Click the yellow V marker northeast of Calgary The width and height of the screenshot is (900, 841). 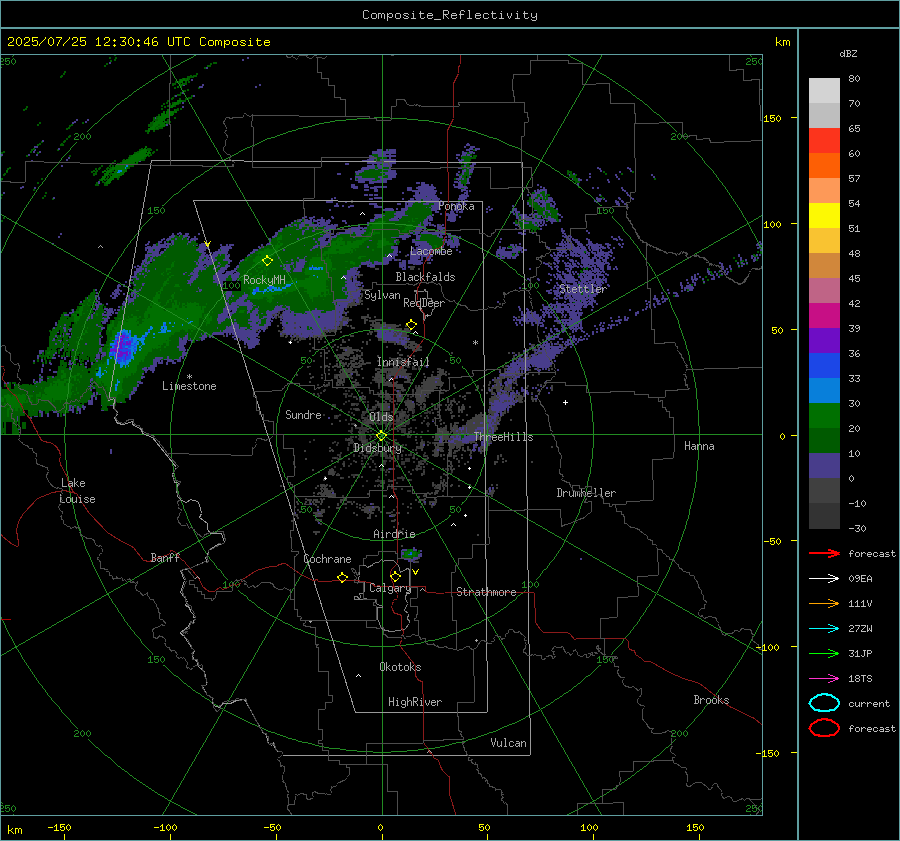tap(415, 572)
